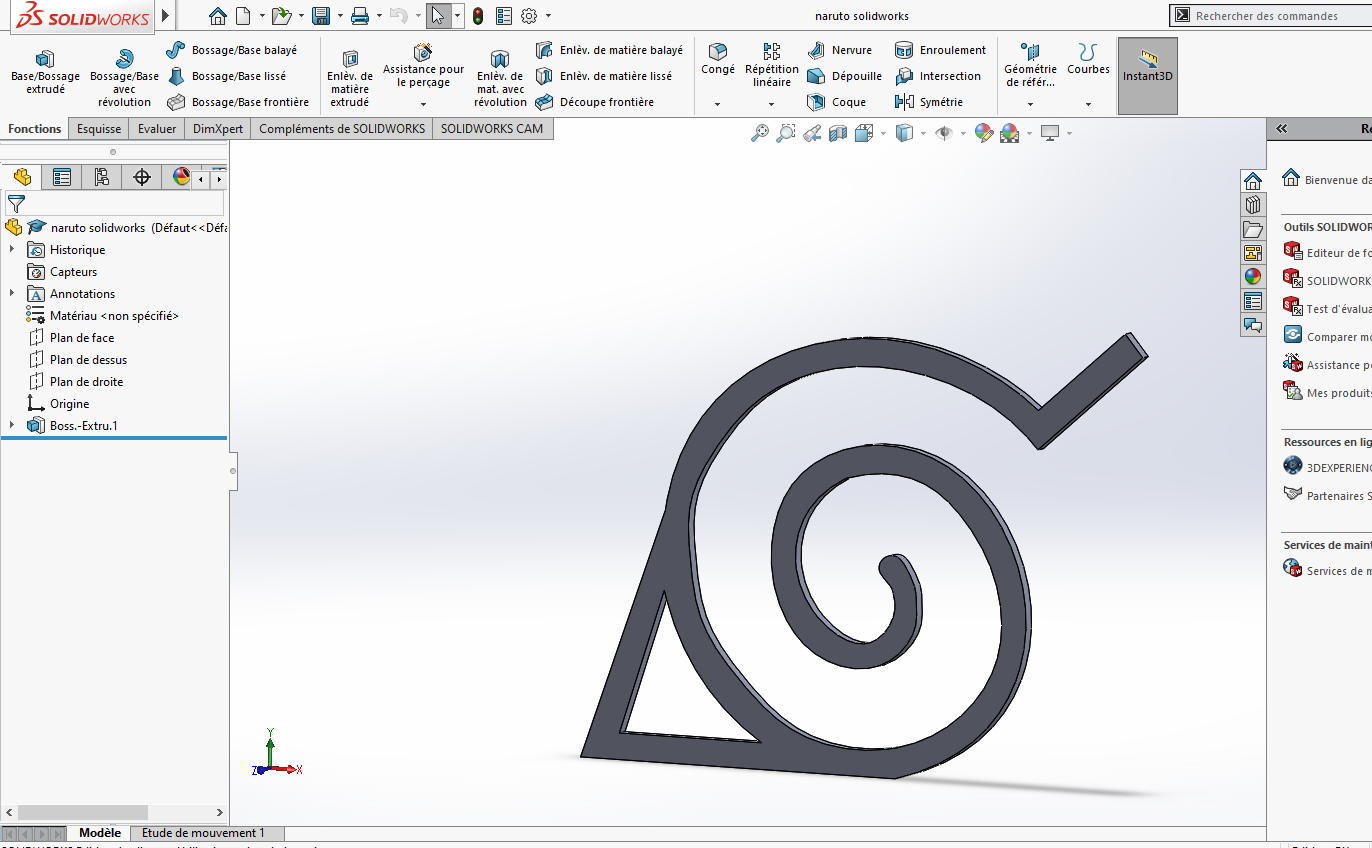Screen dimensions: 1372x848
Task: Expand the Annotations tree node
Action: [12, 293]
